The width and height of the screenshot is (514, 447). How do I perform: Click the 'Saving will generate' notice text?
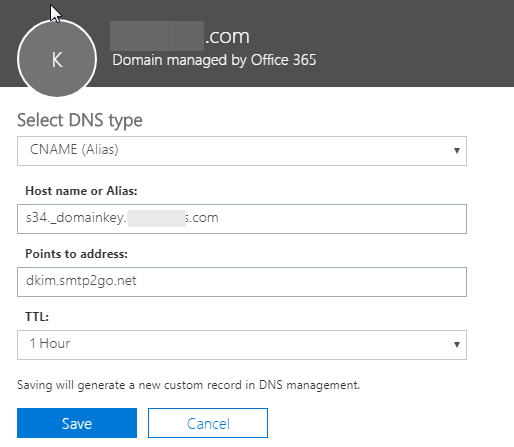point(188,385)
